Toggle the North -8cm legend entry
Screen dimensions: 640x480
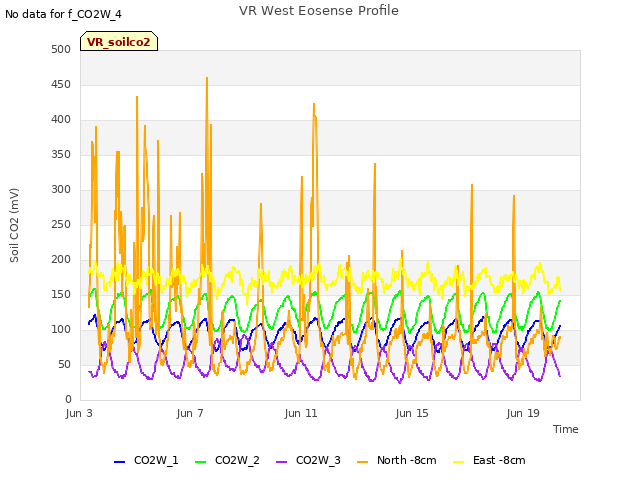coord(397,460)
